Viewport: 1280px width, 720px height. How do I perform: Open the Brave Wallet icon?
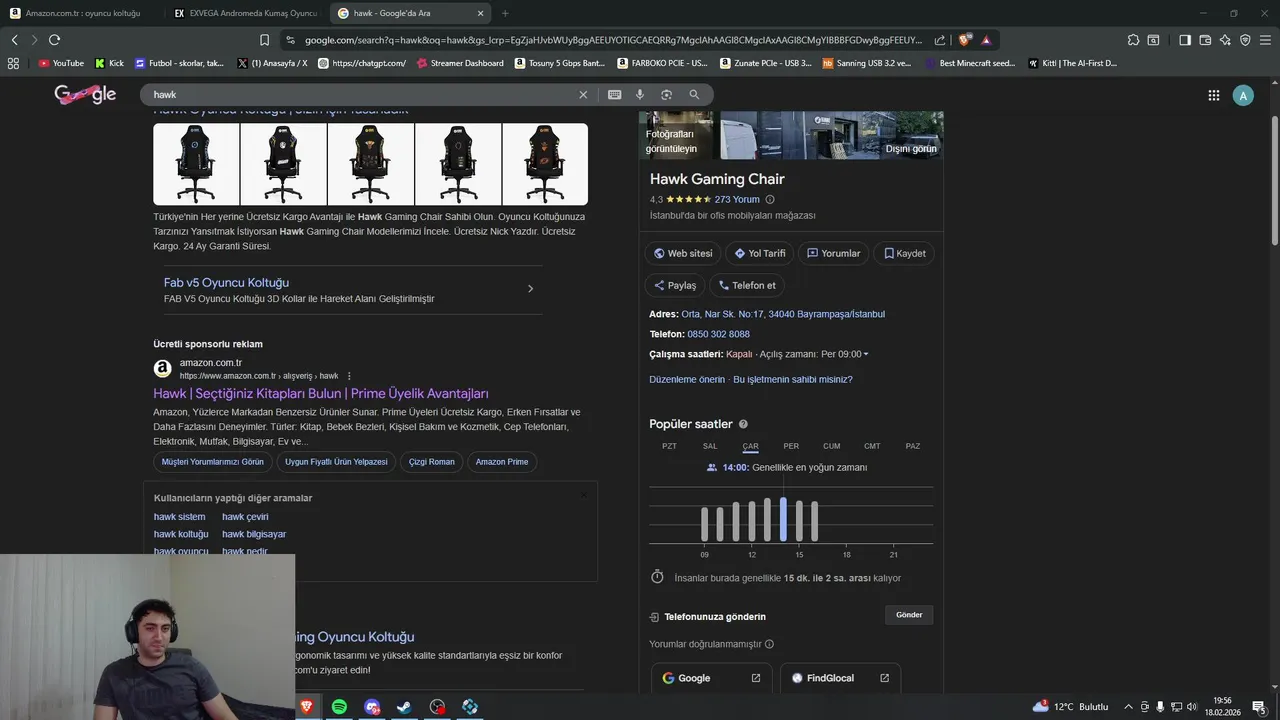[x=1205, y=40]
